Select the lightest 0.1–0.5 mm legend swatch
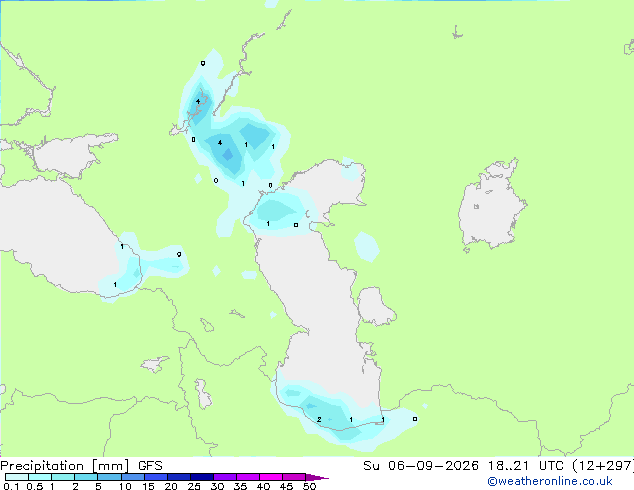This screenshot has width=634, height=490. (17, 477)
